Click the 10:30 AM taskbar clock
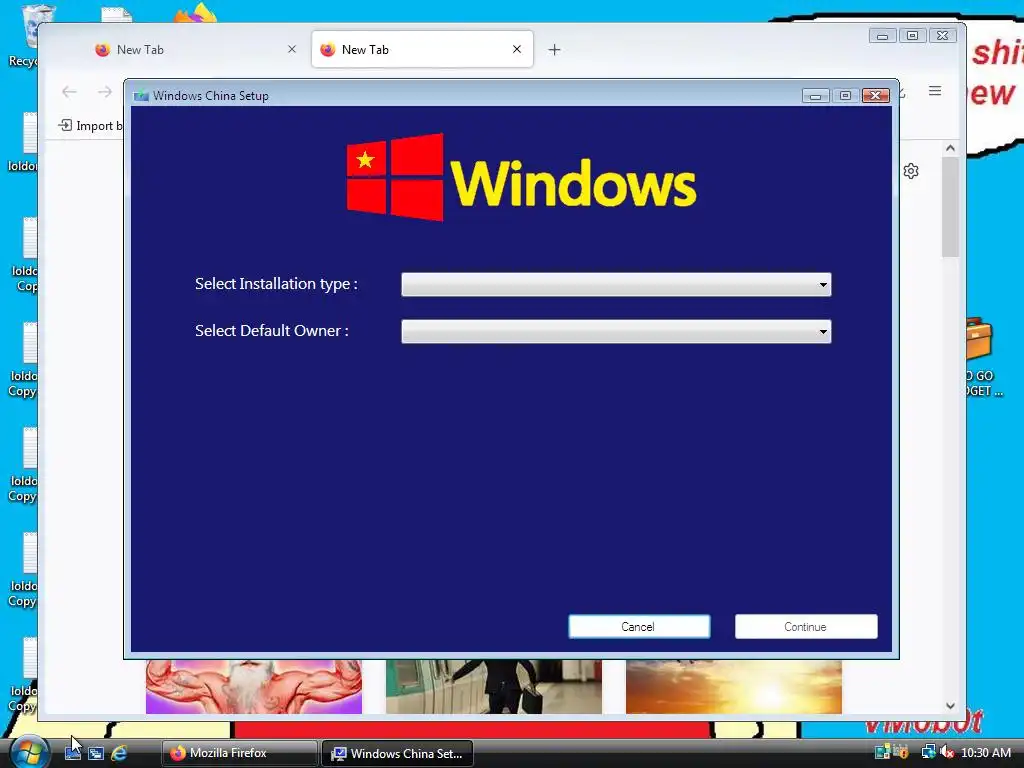 pos(986,753)
